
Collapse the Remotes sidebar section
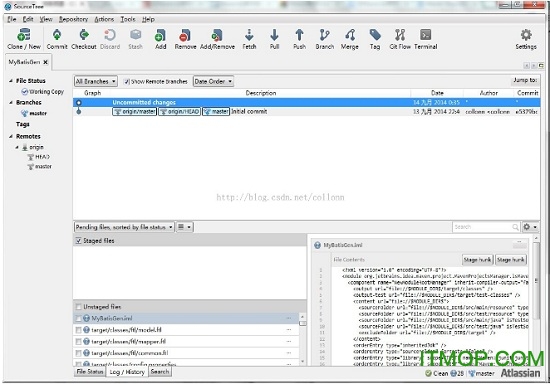tap(11, 136)
